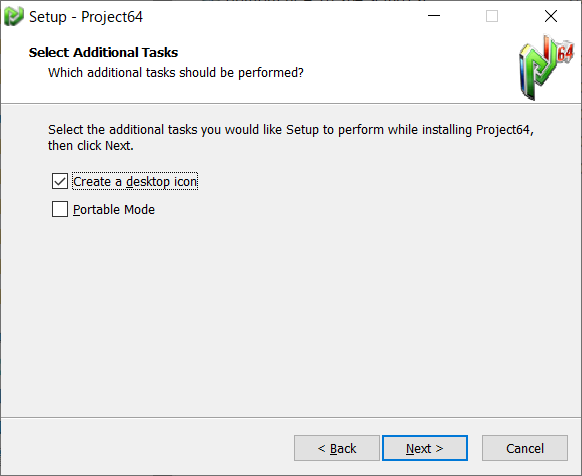Screen dimensions: 582x476
Task: Cancel the Project64 installation
Action: point(525,448)
